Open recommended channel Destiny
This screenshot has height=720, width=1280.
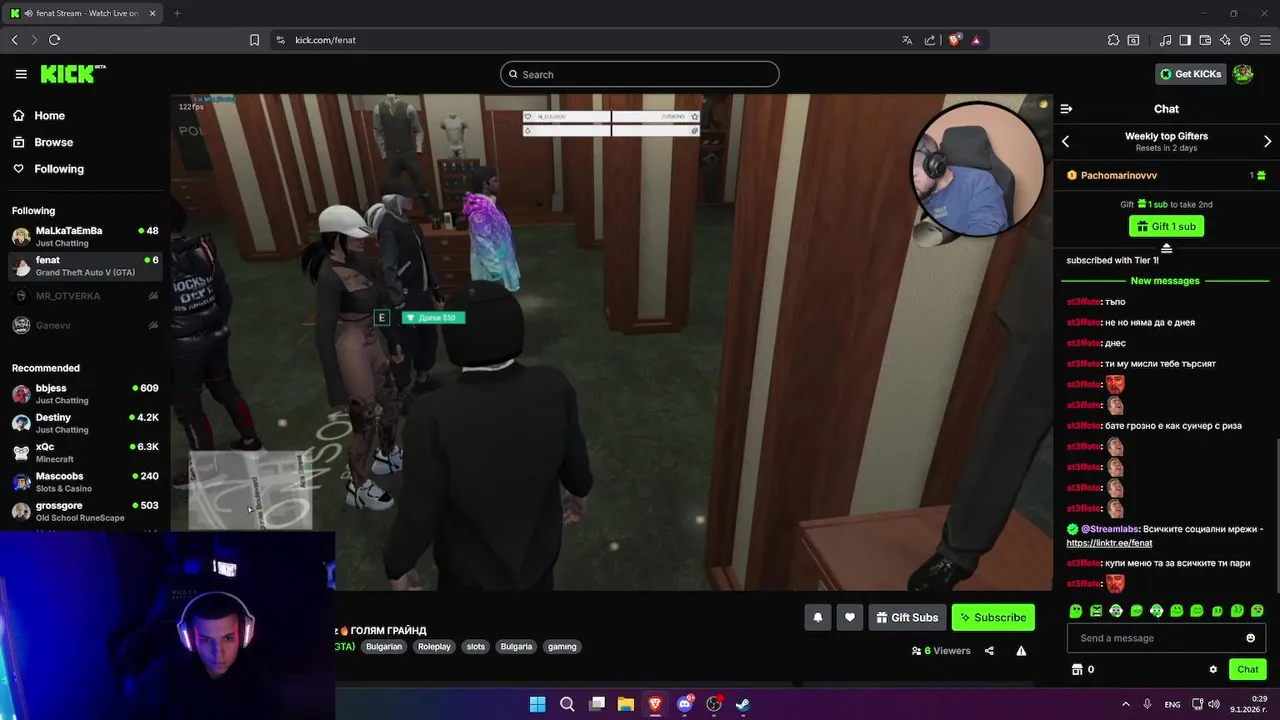point(85,423)
